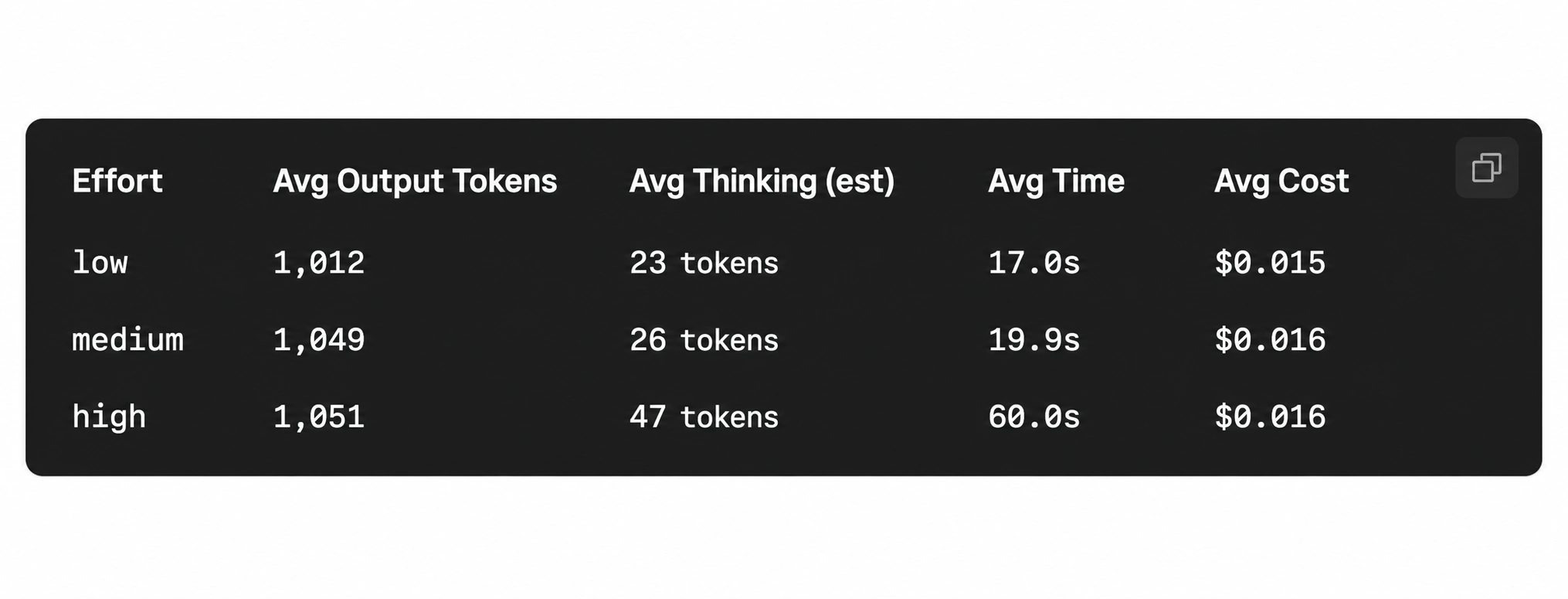Click the 23 tokens thinking cell
1568x599 pixels.
[704, 263]
